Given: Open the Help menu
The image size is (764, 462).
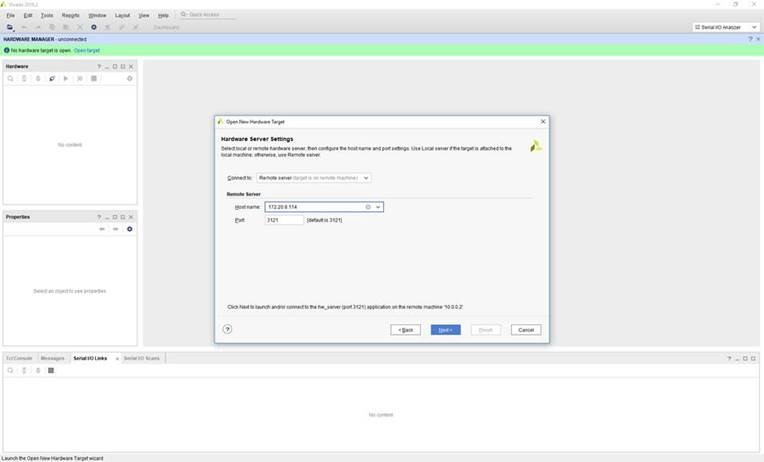Looking at the screenshot, I should [163, 15].
